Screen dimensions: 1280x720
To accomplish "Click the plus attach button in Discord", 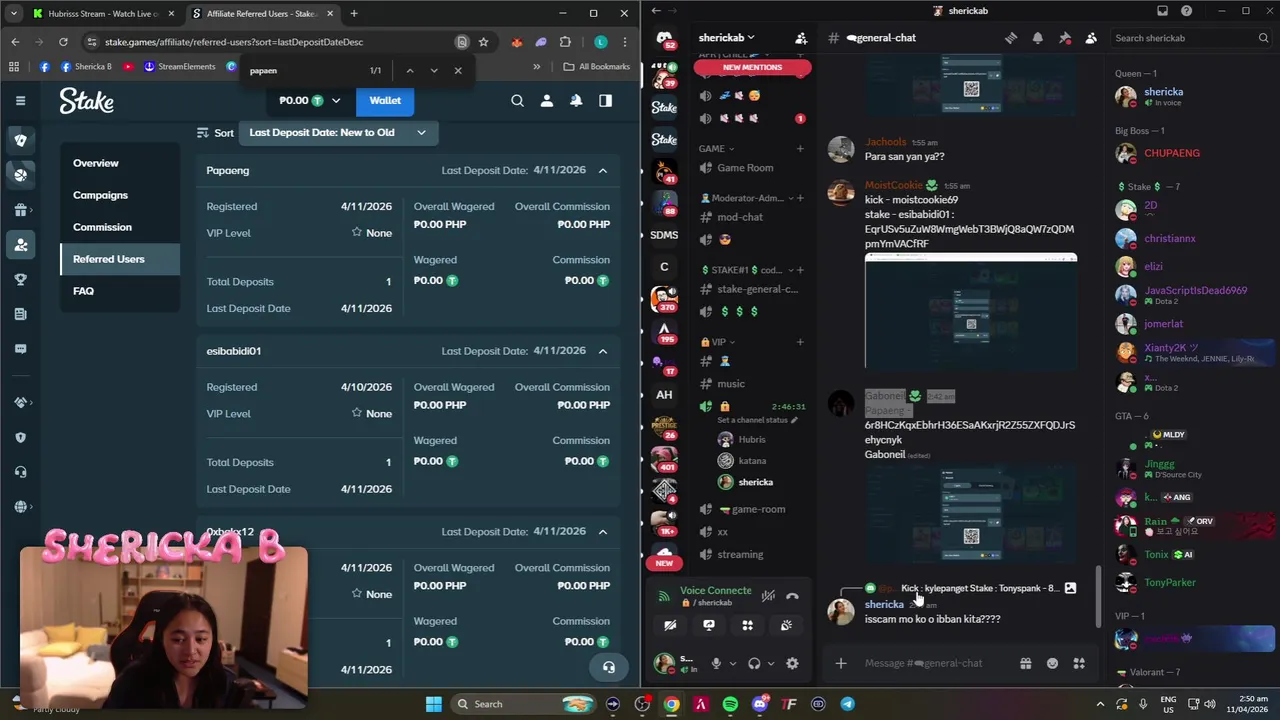I will coord(841,663).
